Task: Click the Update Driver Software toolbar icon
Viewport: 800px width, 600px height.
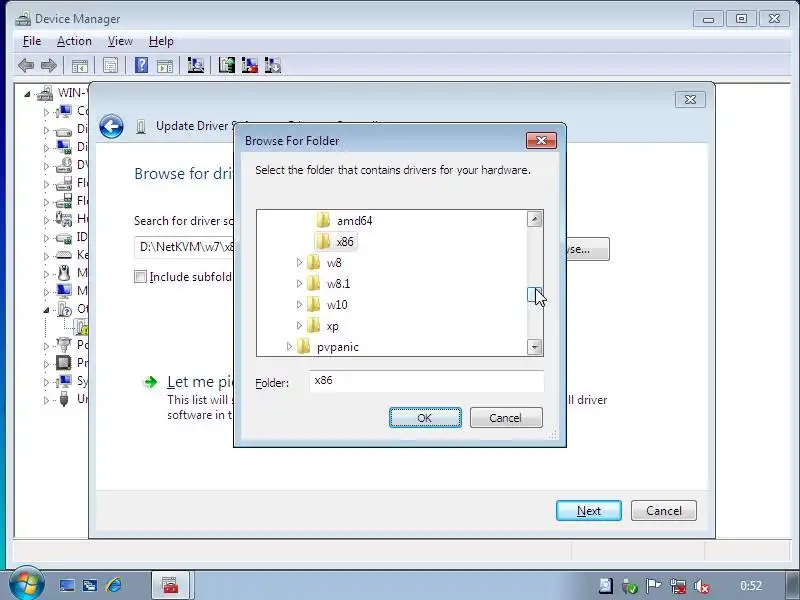Action: pyautogui.click(x=227, y=65)
